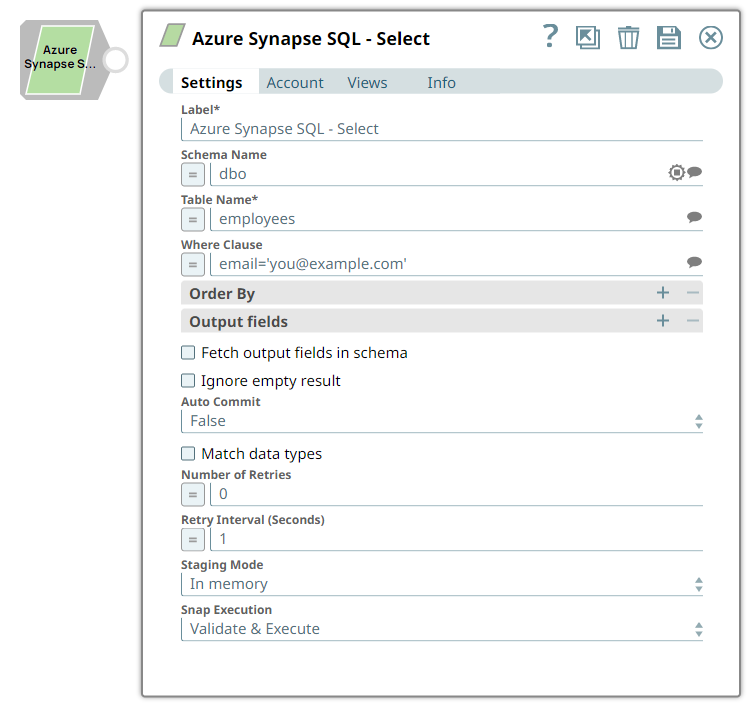
Task: Toggle expression for Table Name
Action: click(193, 220)
